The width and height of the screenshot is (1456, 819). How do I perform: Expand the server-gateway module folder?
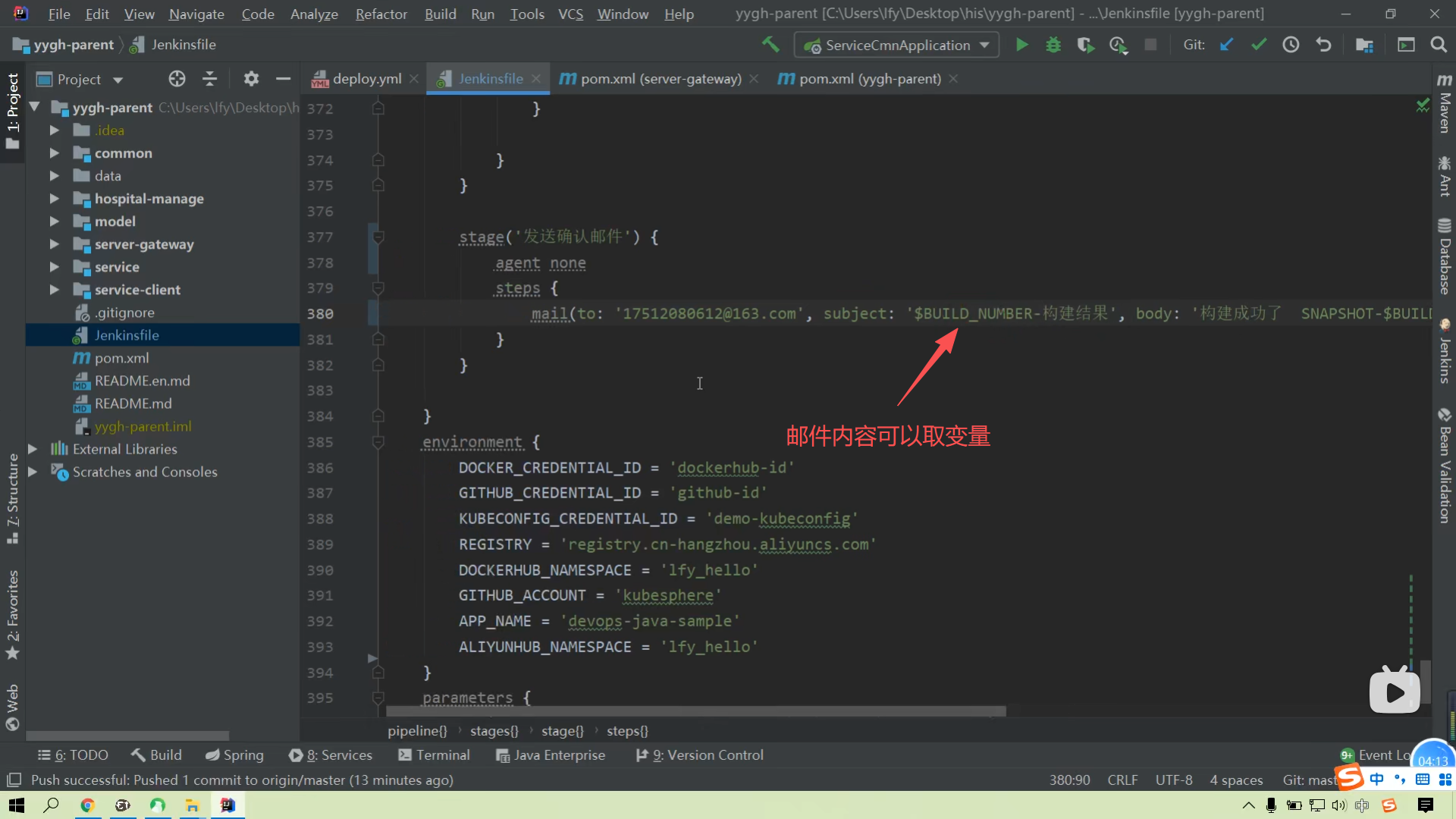coord(54,244)
